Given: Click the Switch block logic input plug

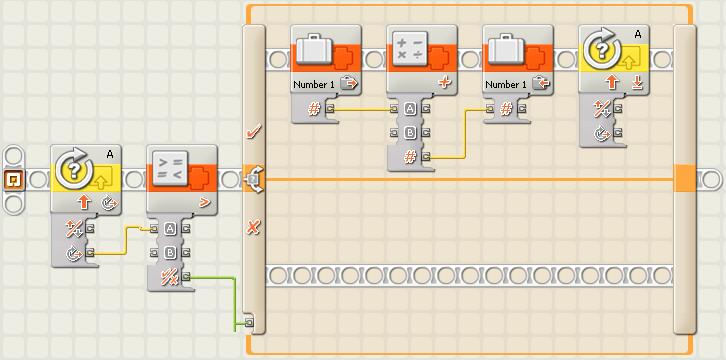Looking at the screenshot, I should point(249,322).
